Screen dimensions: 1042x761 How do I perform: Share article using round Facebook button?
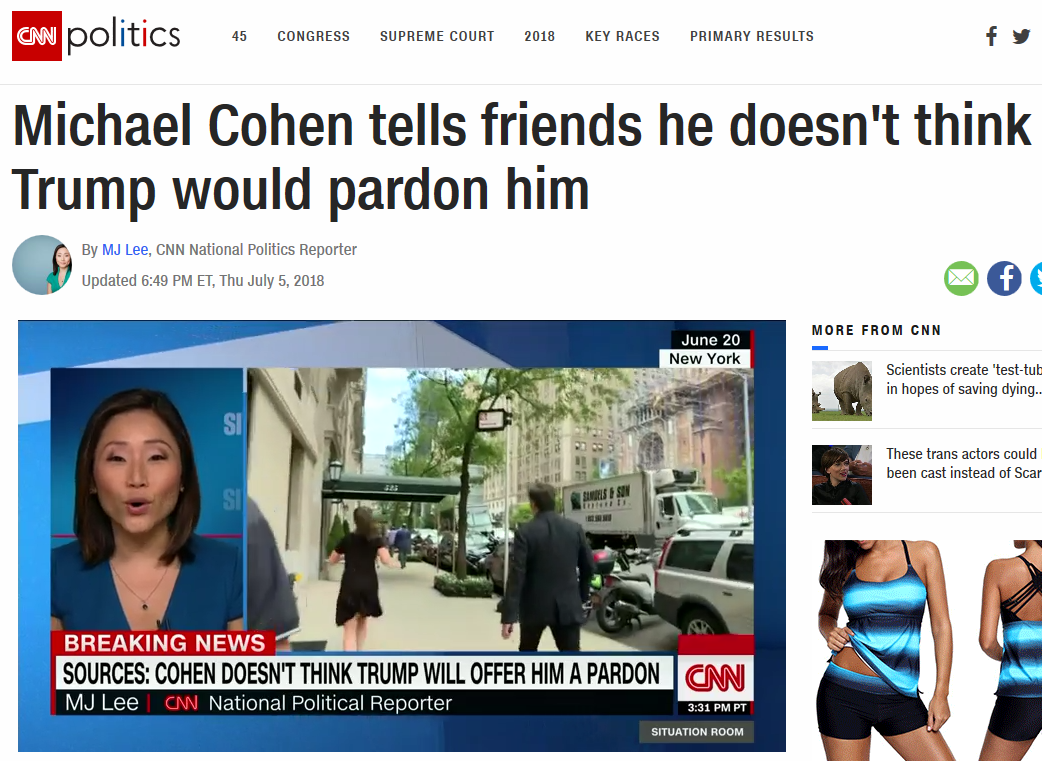coord(1004,278)
